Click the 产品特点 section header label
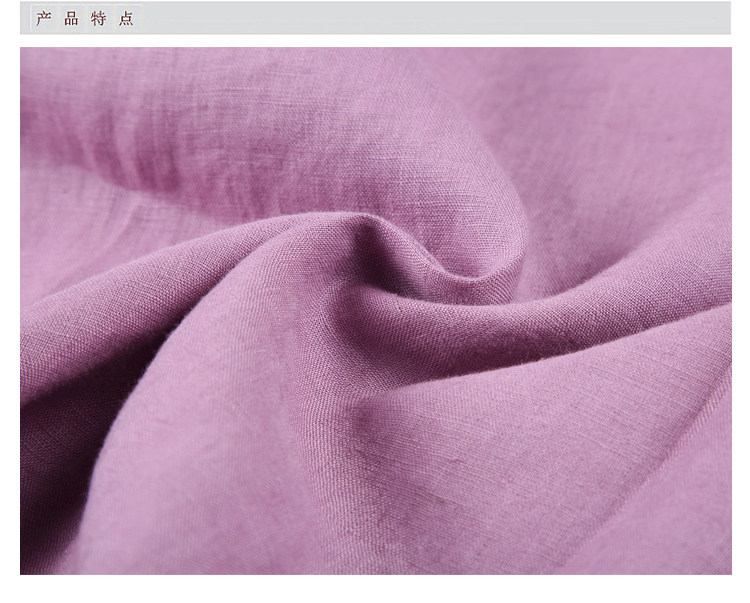 [x=85, y=18]
